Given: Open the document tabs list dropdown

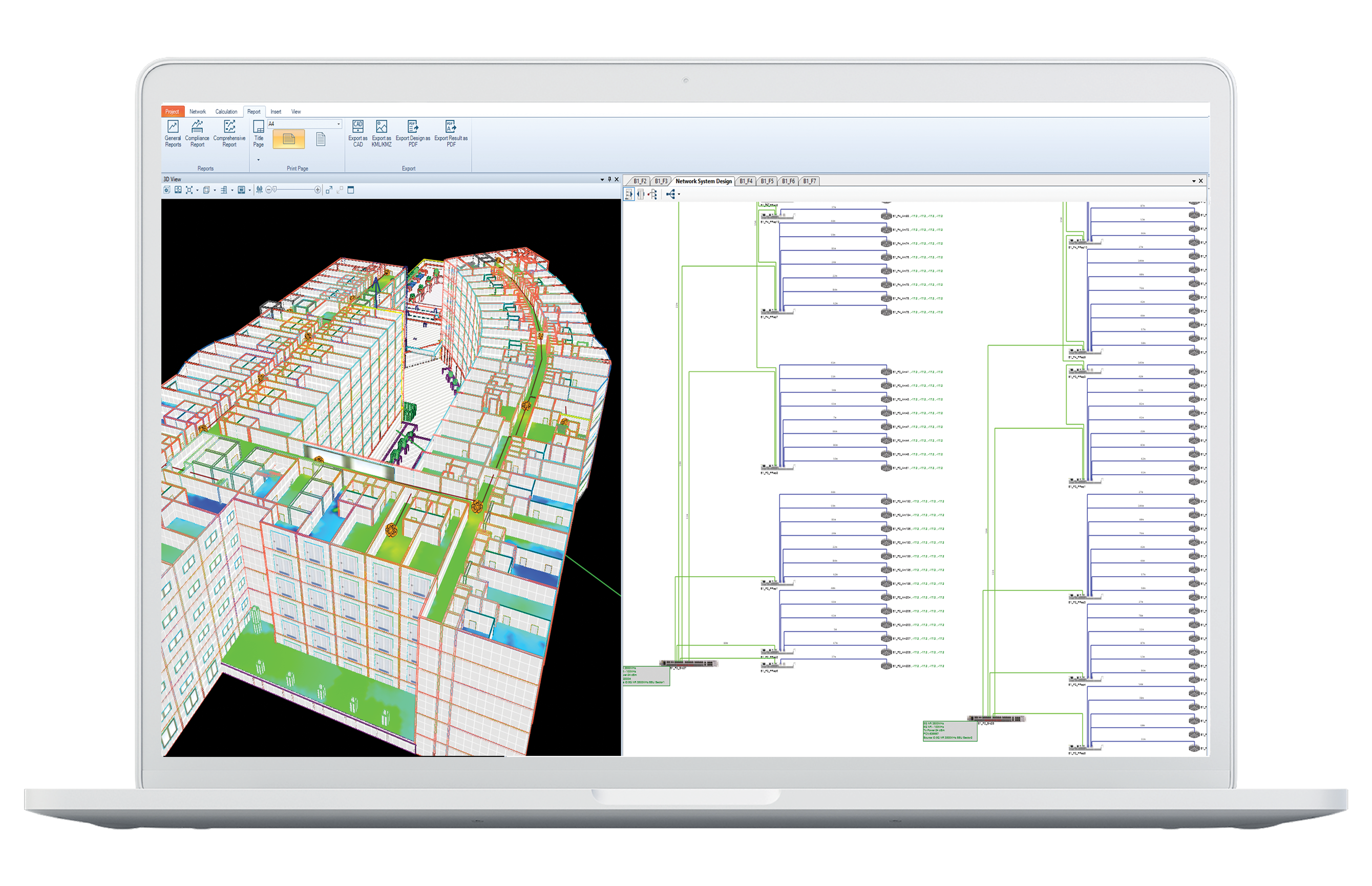Looking at the screenshot, I should click(1194, 181).
